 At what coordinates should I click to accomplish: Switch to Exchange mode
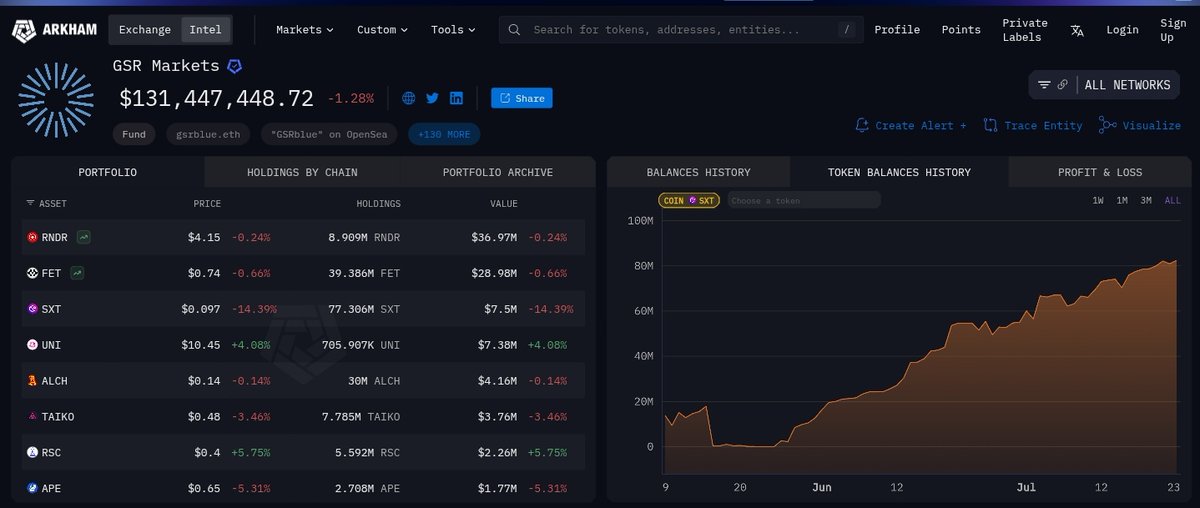[145, 30]
